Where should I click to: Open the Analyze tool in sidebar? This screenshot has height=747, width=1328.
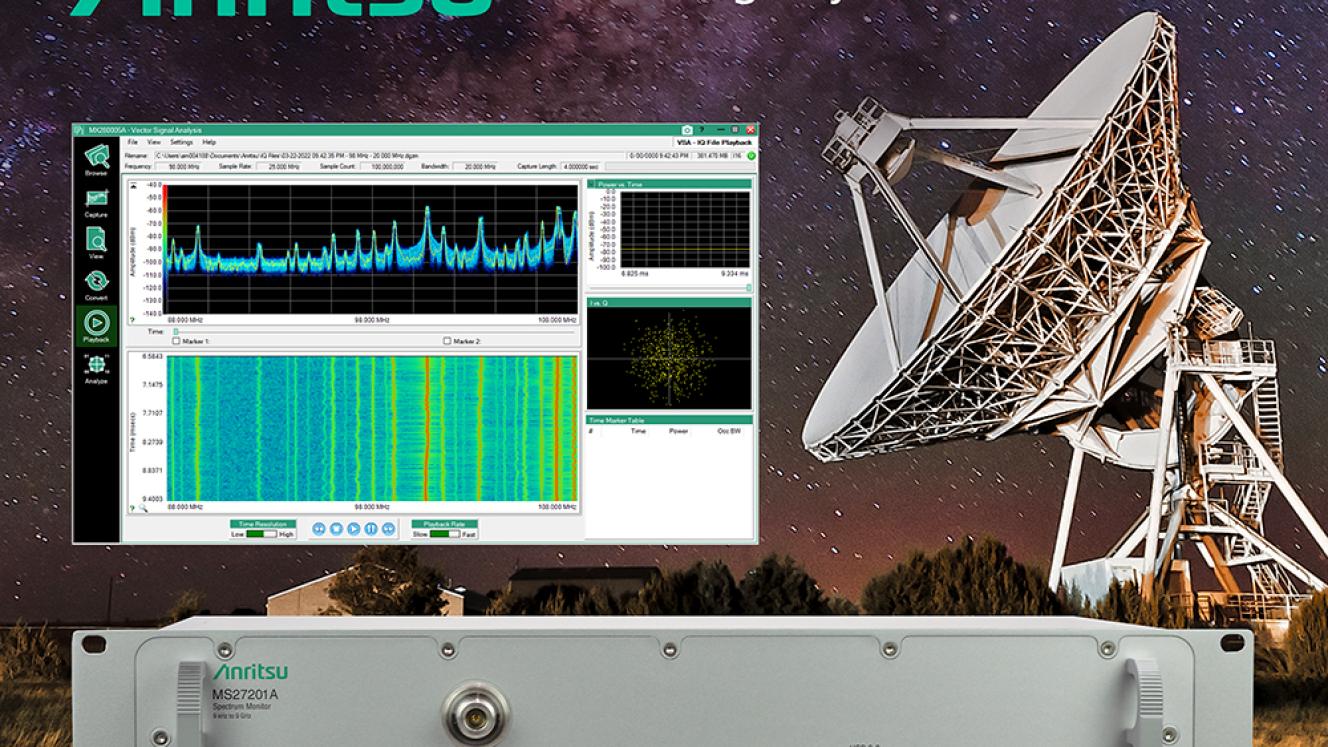pos(96,369)
